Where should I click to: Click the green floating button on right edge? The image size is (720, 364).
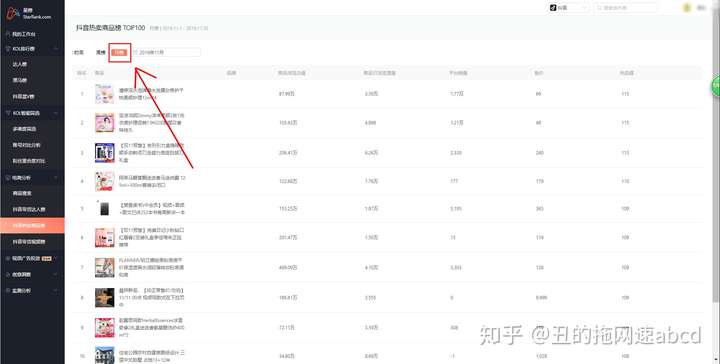coord(715,86)
